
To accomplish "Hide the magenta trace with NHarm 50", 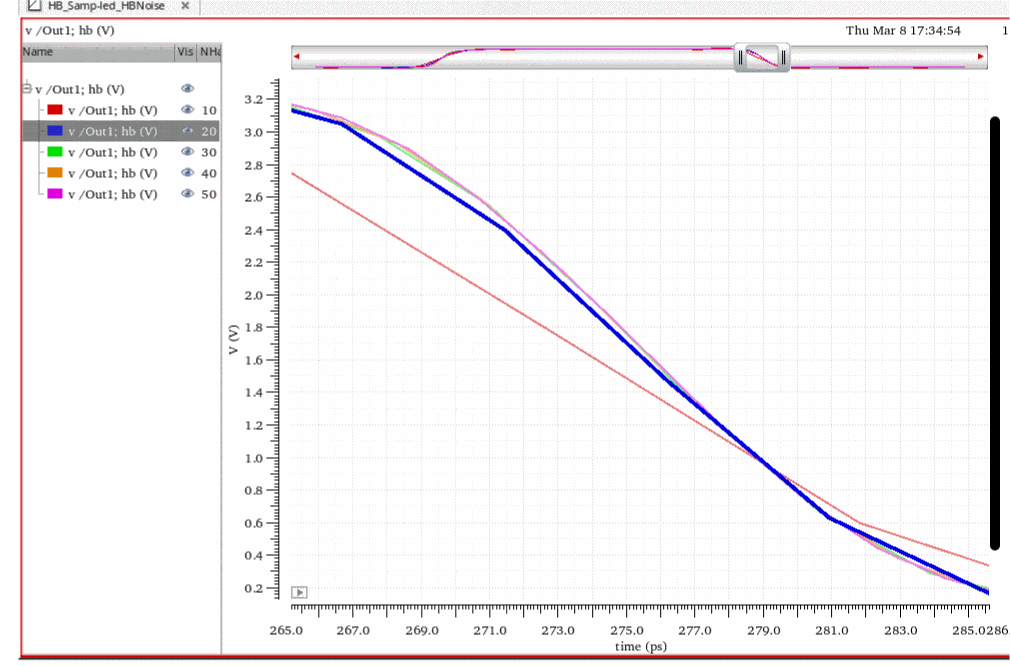I will click(186, 194).
